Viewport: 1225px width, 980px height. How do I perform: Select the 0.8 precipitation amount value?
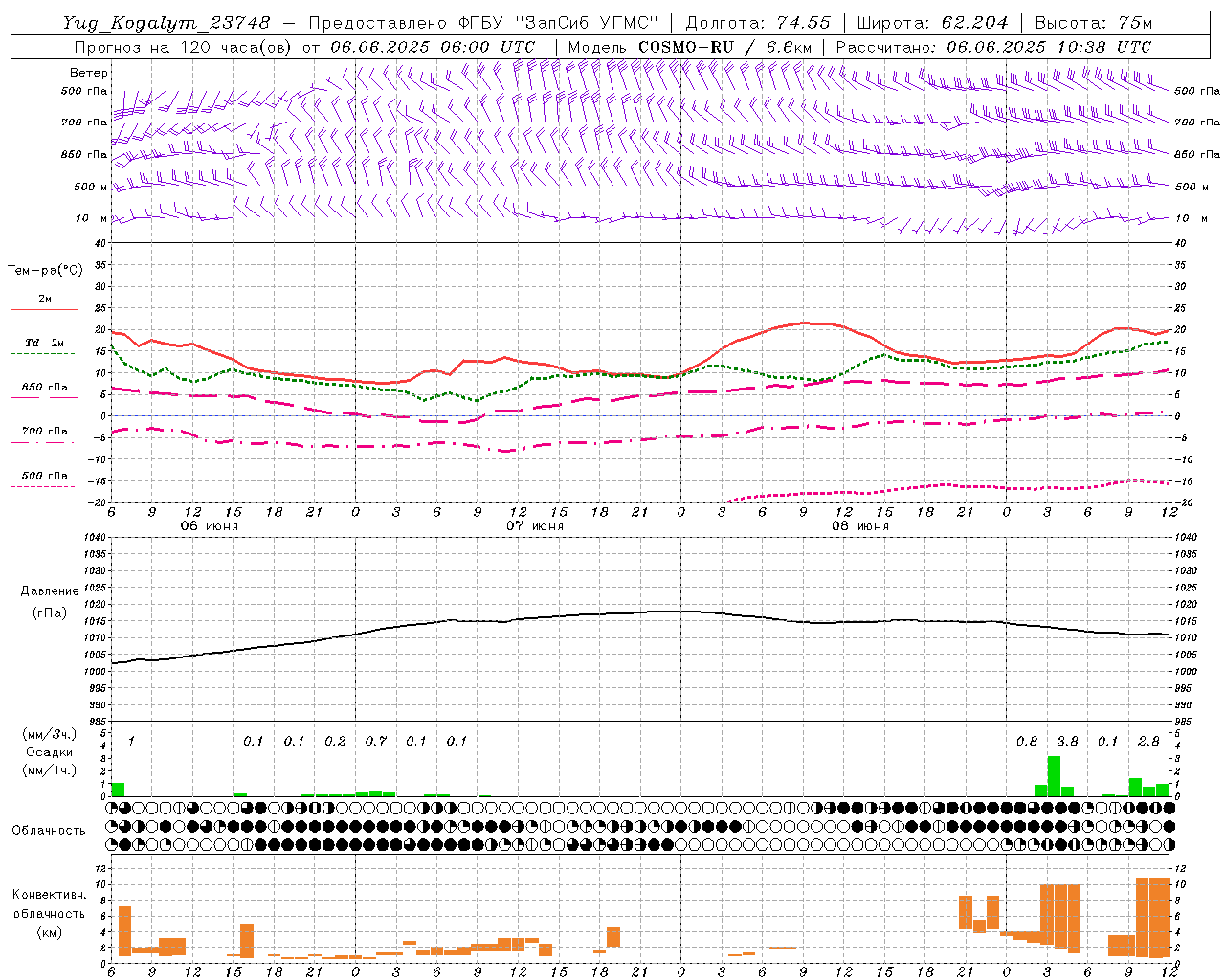1026,742
